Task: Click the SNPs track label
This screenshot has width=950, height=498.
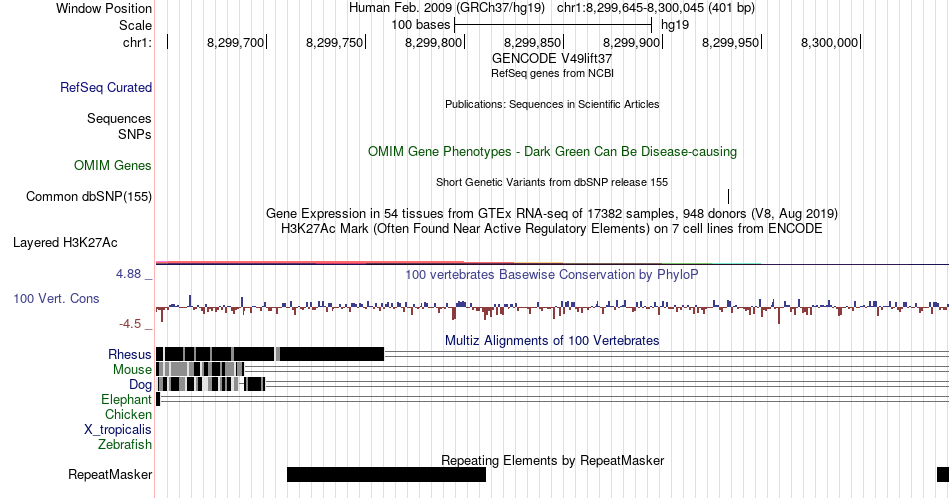Action: (135, 134)
